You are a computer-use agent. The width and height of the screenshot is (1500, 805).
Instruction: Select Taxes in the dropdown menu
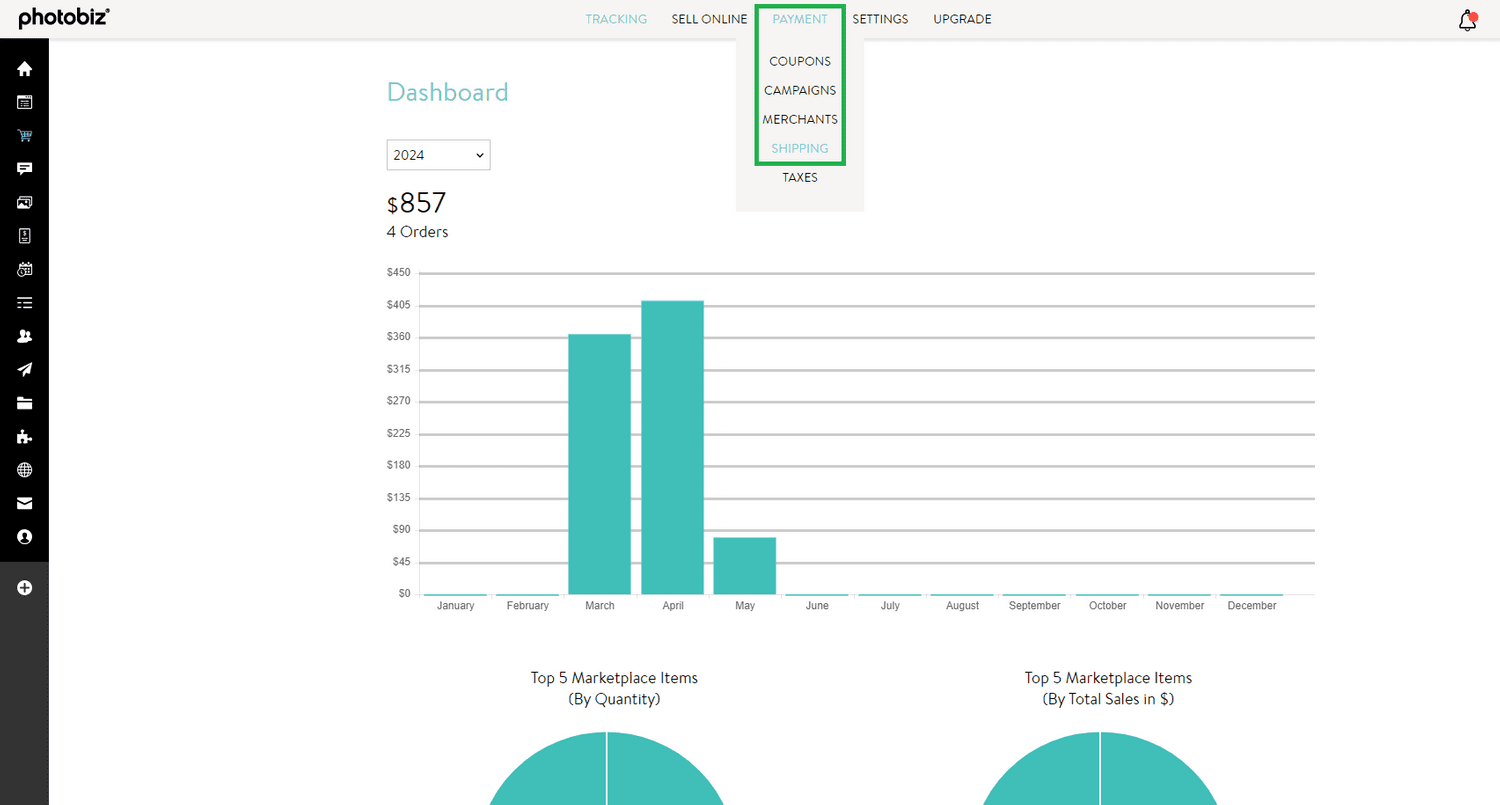point(800,177)
